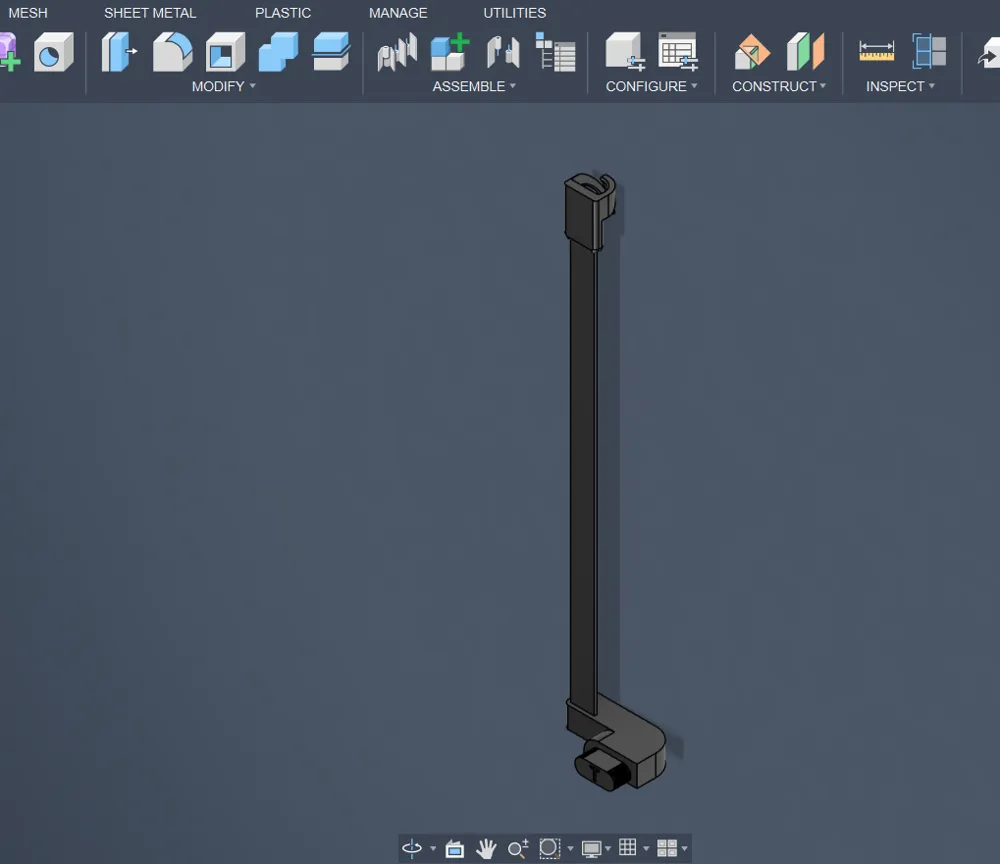1000x864 pixels.
Task: Select the PLASTIC tab
Action: click(283, 13)
